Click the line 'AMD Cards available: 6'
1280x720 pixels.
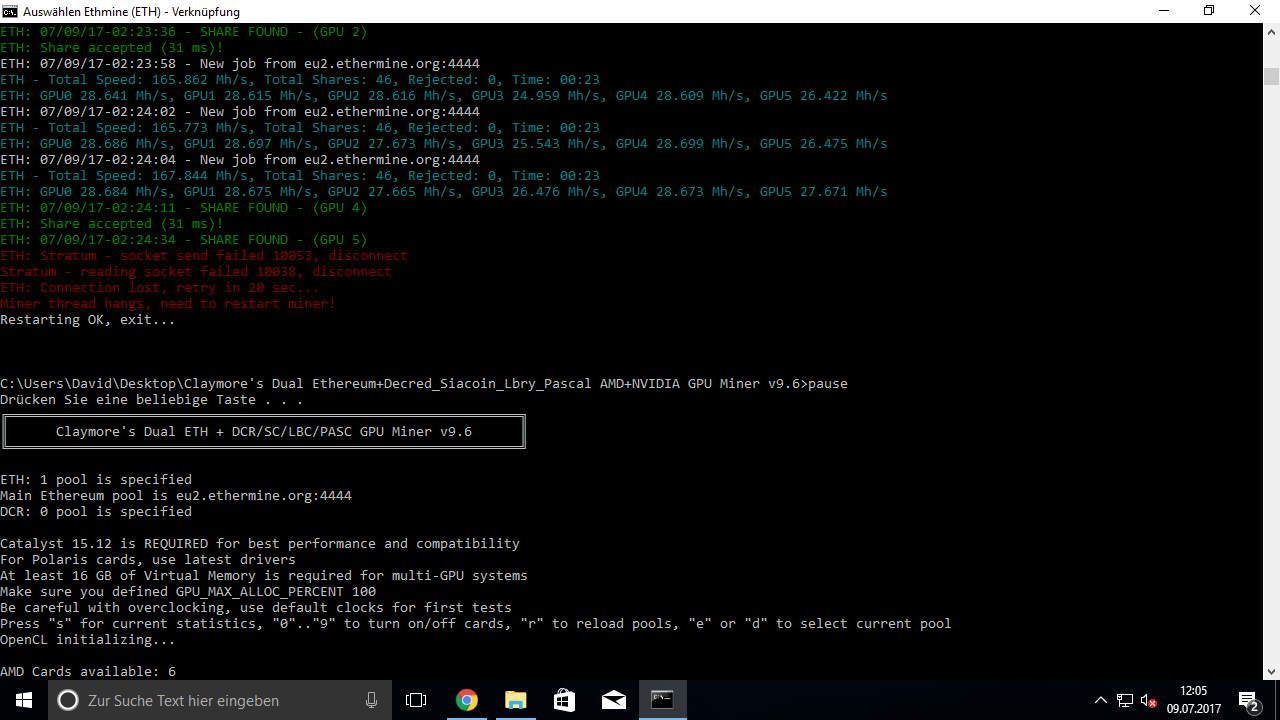point(88,672)
